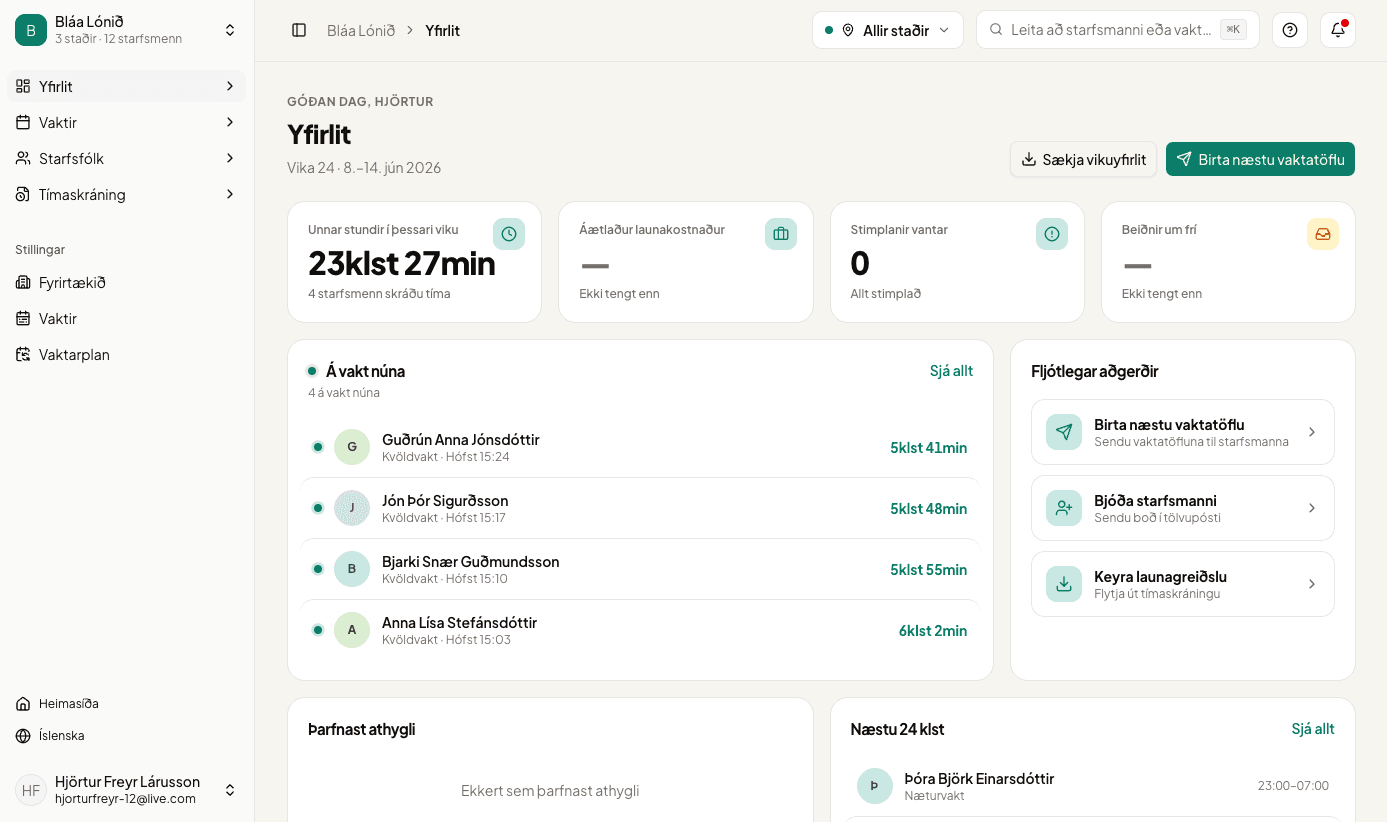The image size is (1387, 822).
Task: Open notifications bell icon
Action: (1338, 30)
